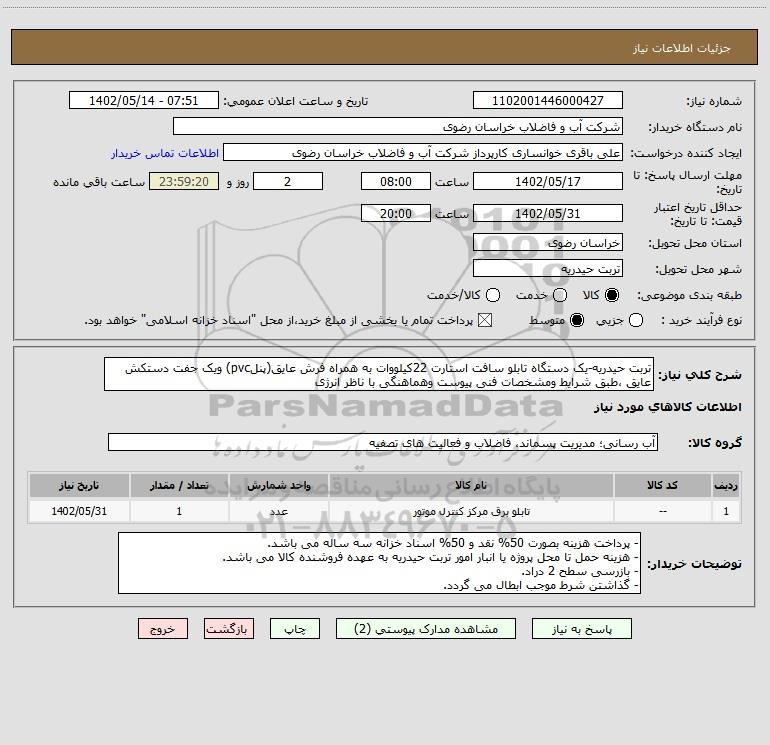Click the چاپ print button

tap(295, 629)
